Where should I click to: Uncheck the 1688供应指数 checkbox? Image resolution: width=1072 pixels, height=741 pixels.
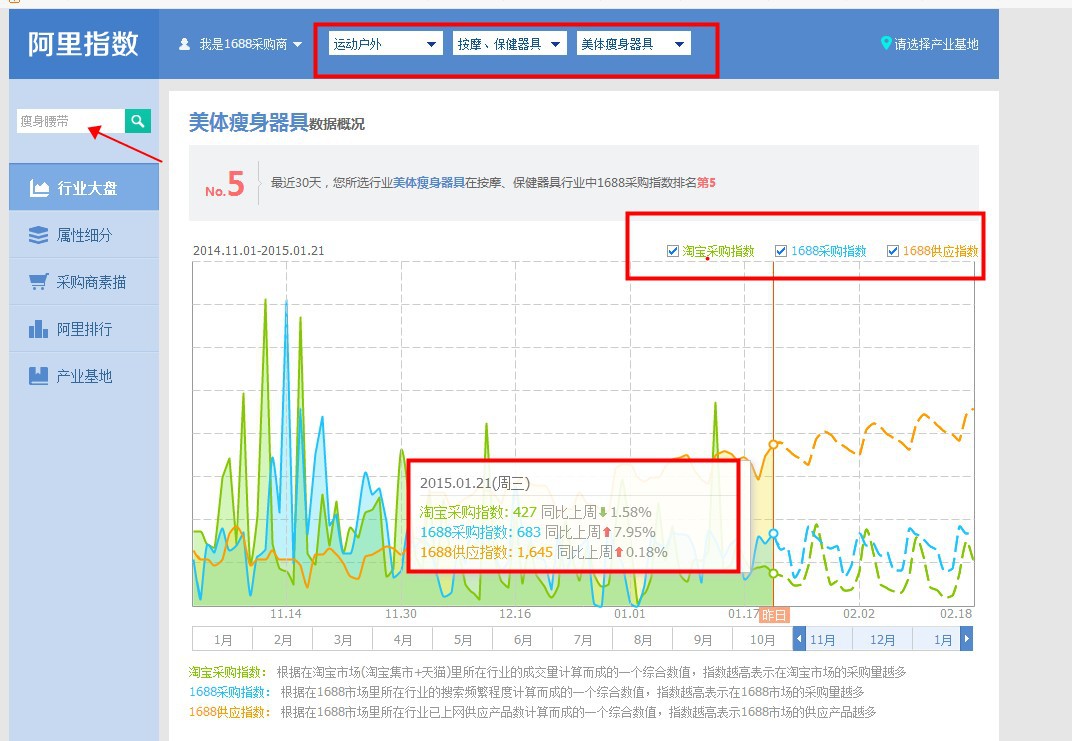893,251
